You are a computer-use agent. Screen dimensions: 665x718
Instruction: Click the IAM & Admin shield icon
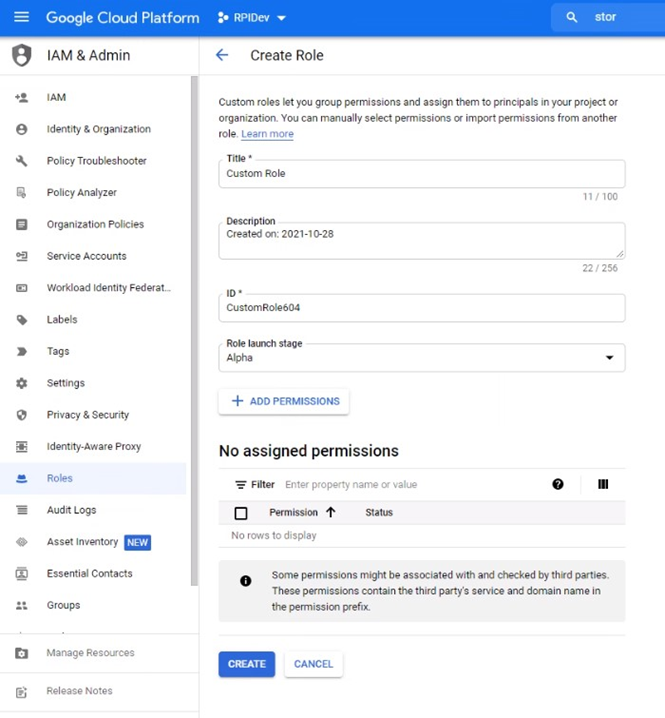point(21,55)
